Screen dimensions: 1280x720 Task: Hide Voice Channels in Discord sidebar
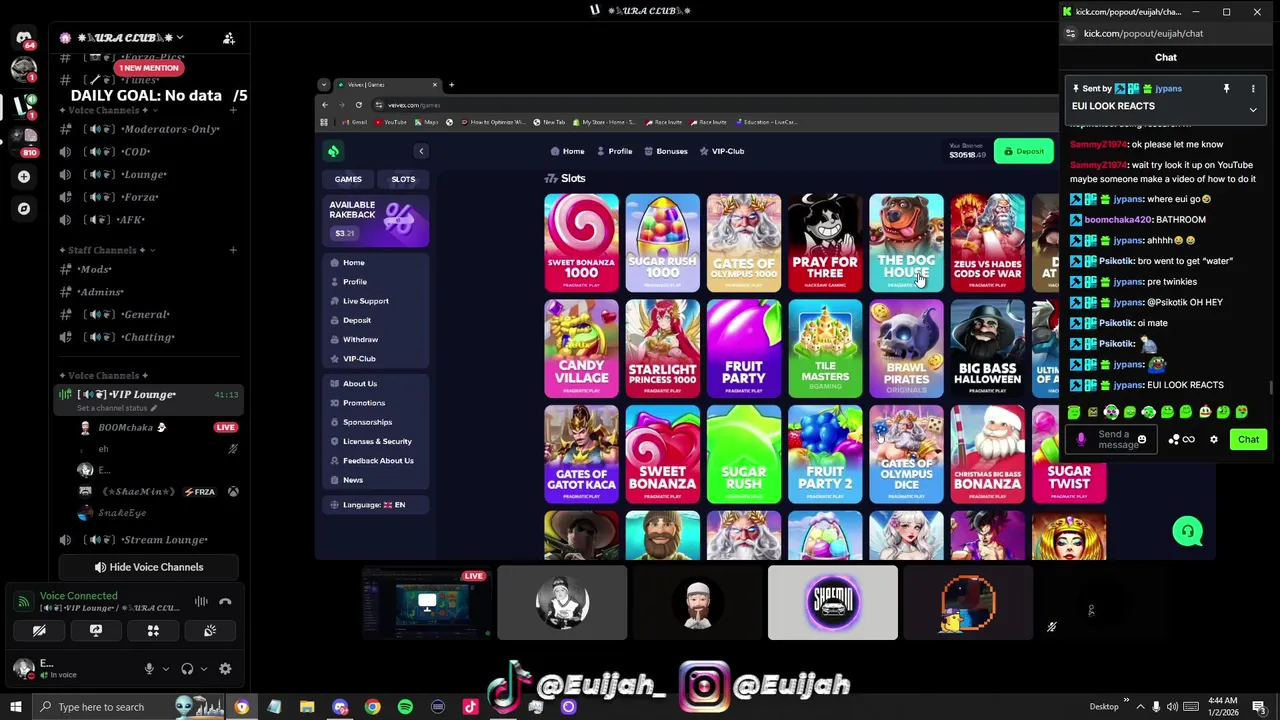[x=148, y=567]
